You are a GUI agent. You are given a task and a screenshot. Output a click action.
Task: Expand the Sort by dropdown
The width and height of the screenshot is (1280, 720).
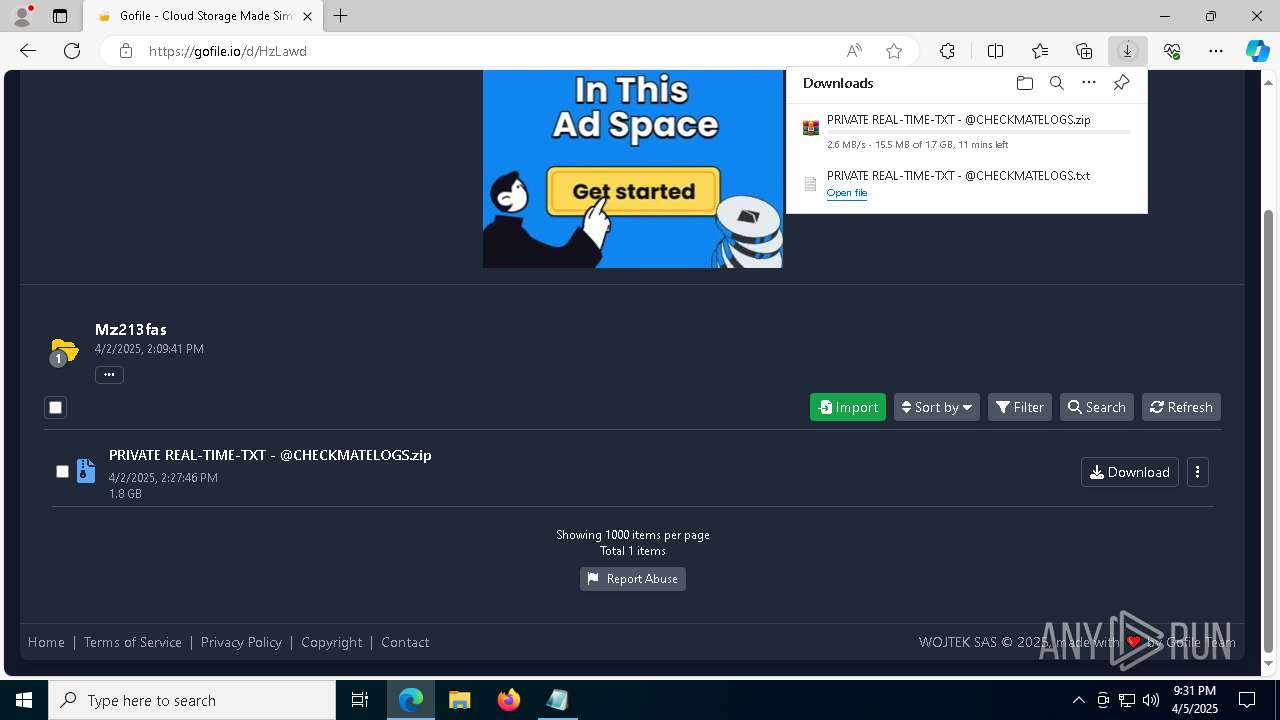click(937, 407)
